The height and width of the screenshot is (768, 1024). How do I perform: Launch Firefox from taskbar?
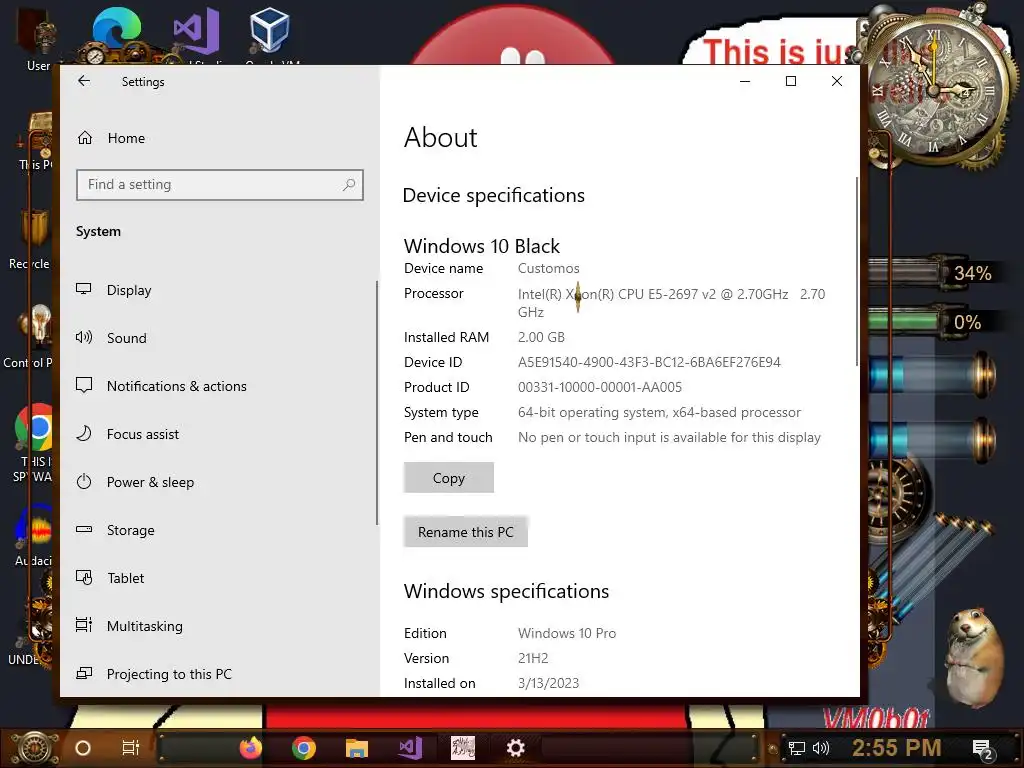point(251,748)
